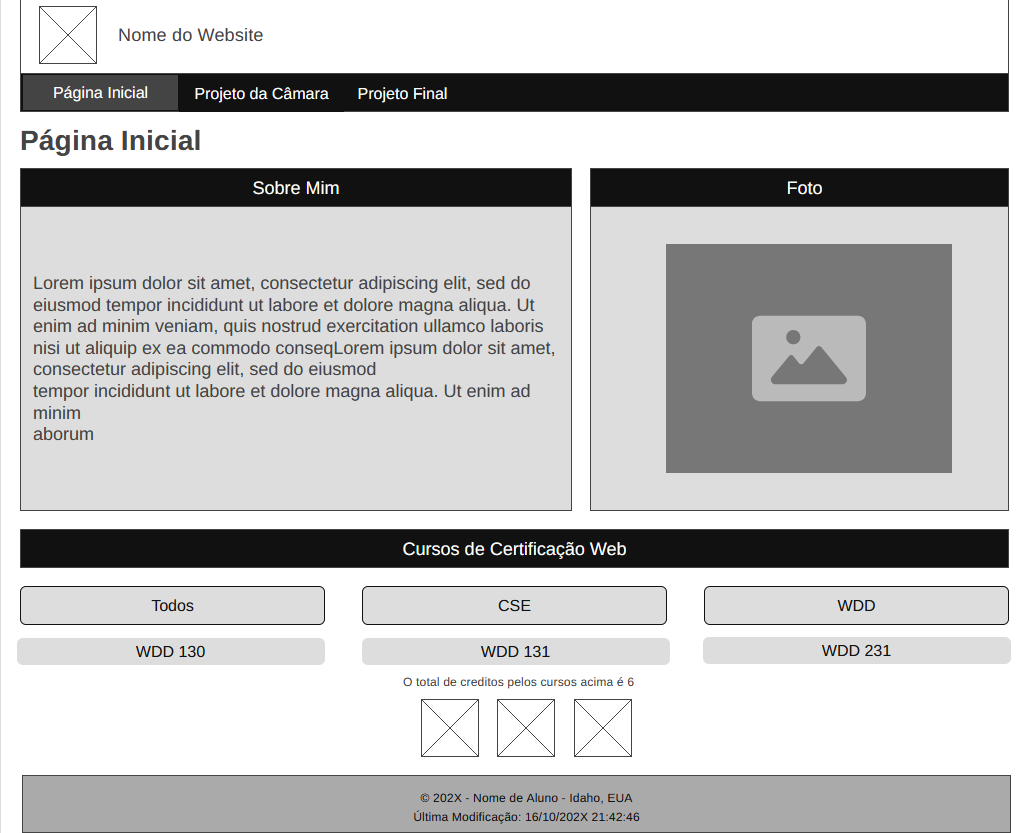This screenshot has width=1022, height=833.
Task: Click the Lorem ipsum paragraph in Sobre Mim
Action: click(295, 358)
